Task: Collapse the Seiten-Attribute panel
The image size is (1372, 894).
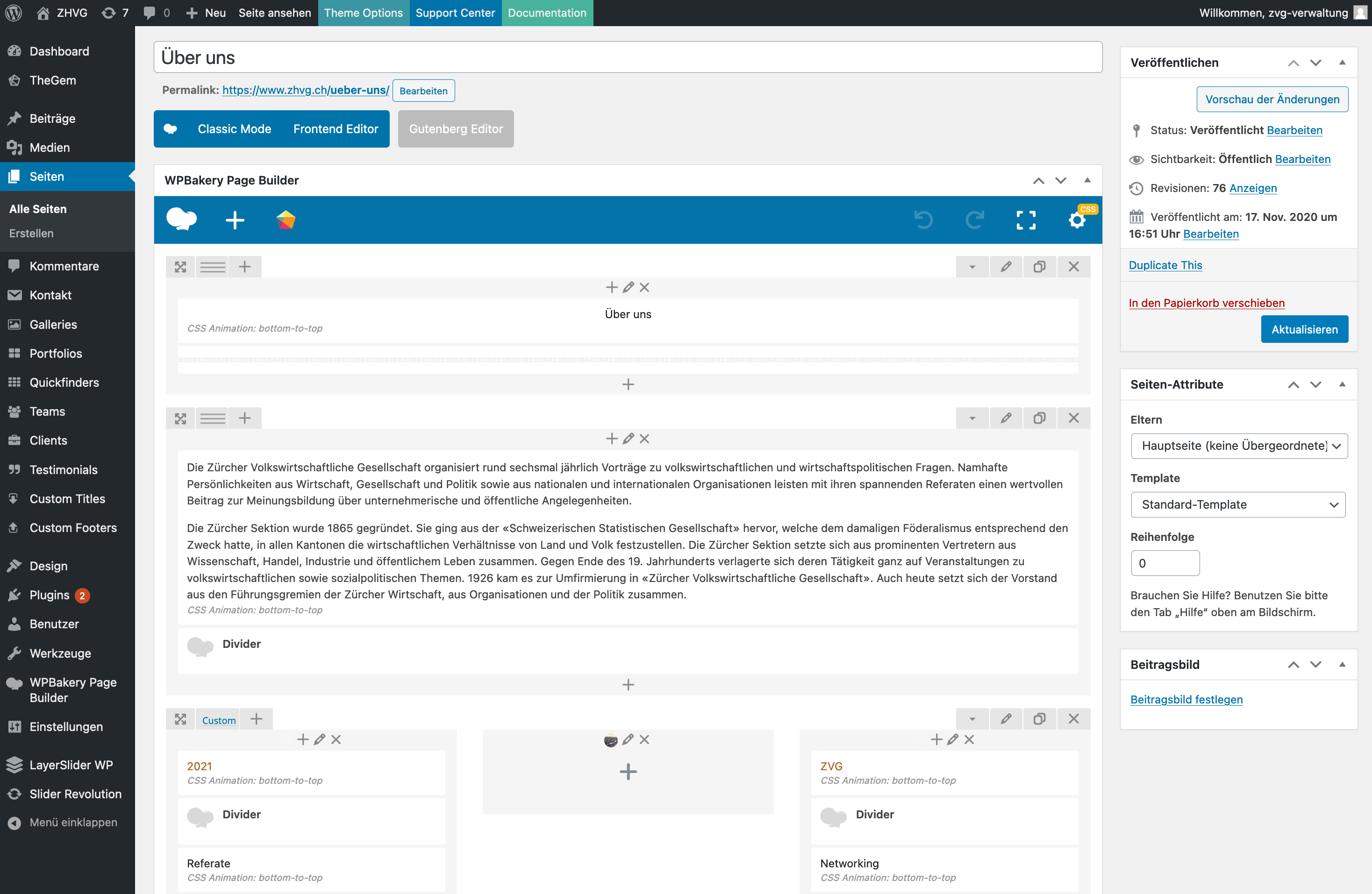Action: [x=1342, y=384]
